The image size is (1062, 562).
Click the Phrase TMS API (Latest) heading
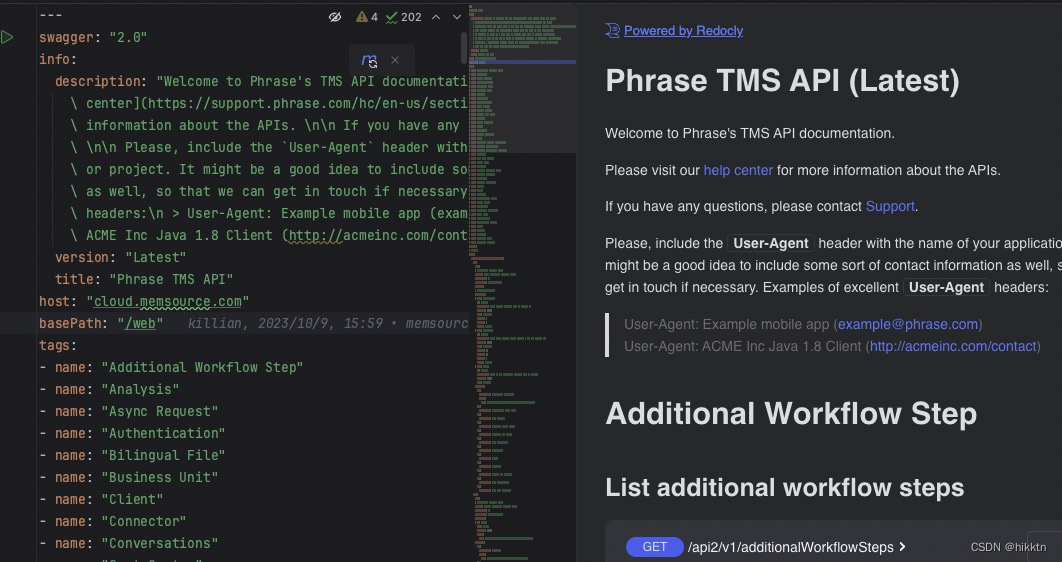click(782, 81)
